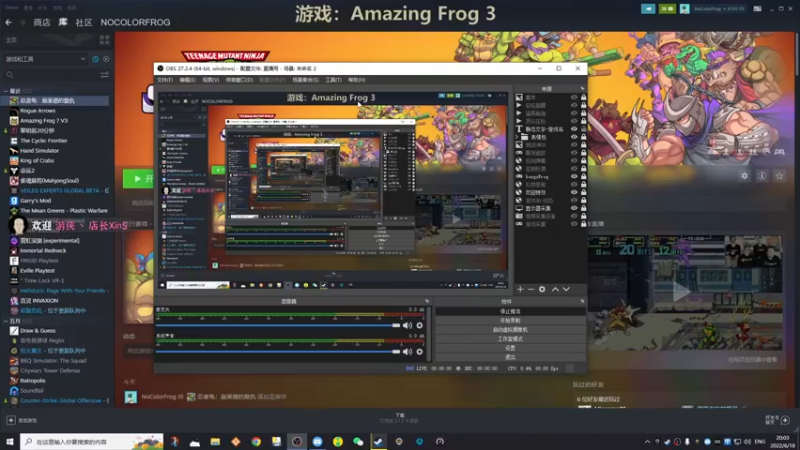Open OBS 视图(V) menu

pyautogui.click(x=211, y=80)
